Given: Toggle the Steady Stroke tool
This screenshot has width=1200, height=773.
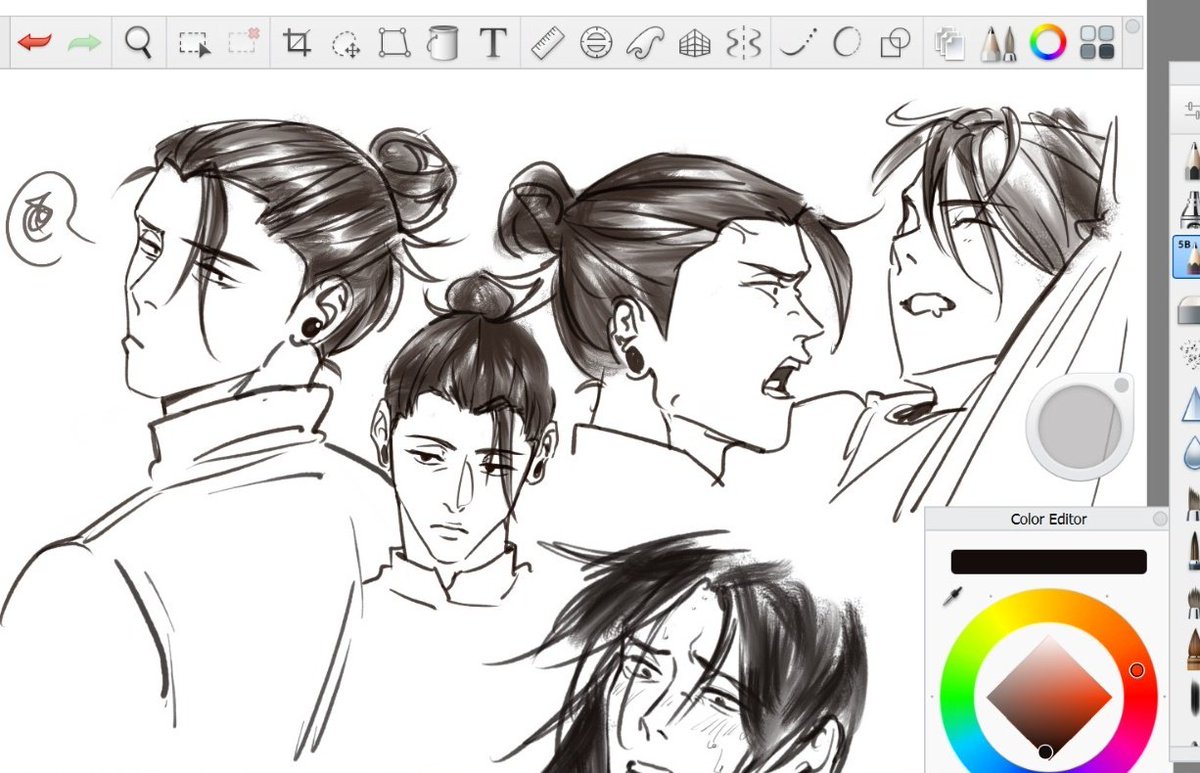Looking at the screenshot, I should [799, 43].
